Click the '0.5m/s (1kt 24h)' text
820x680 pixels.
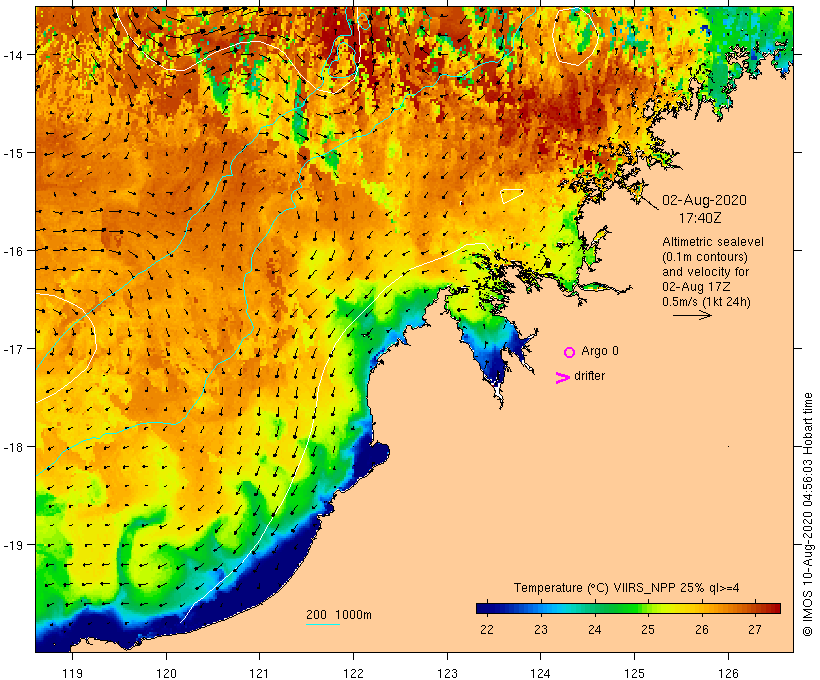[706, 302]
